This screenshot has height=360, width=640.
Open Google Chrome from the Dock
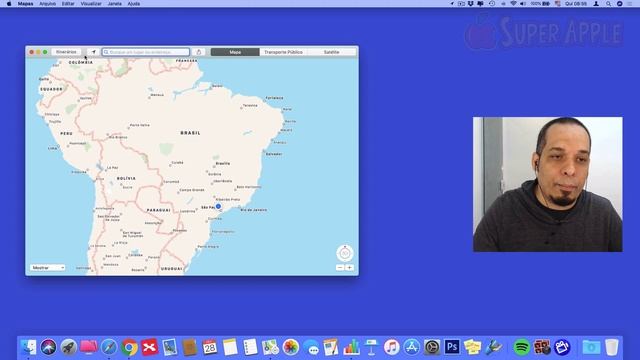coord(129,347)
